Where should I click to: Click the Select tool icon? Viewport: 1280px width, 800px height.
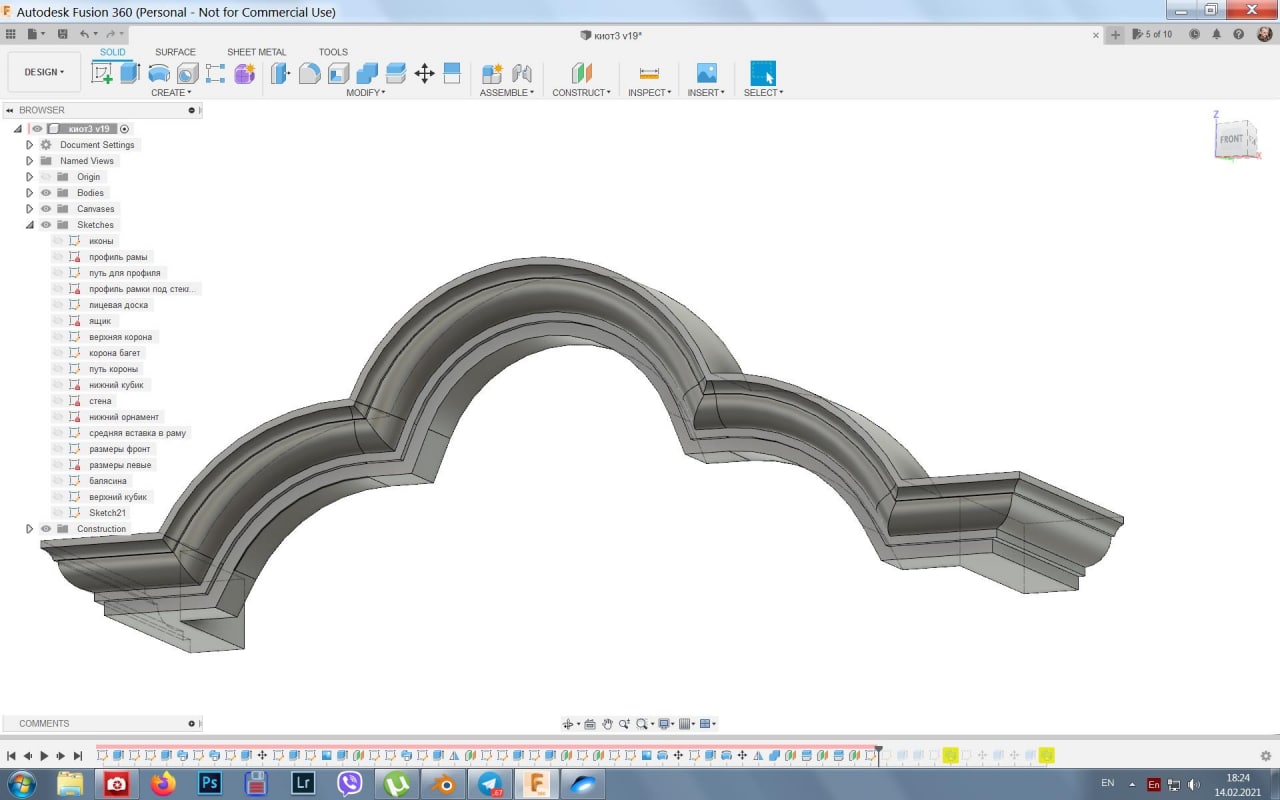coord(763,73)
